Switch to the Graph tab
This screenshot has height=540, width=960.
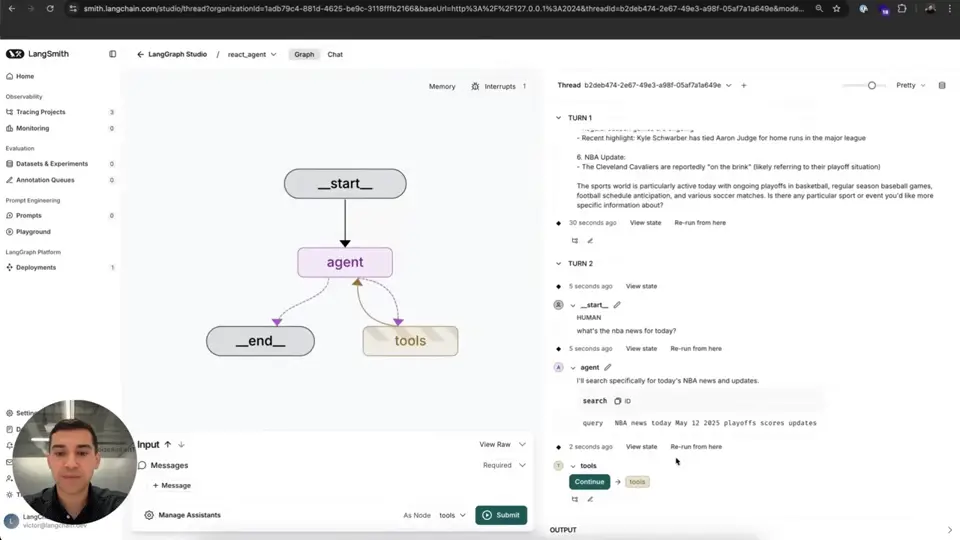pyautogui.click(x=304, y=54)
